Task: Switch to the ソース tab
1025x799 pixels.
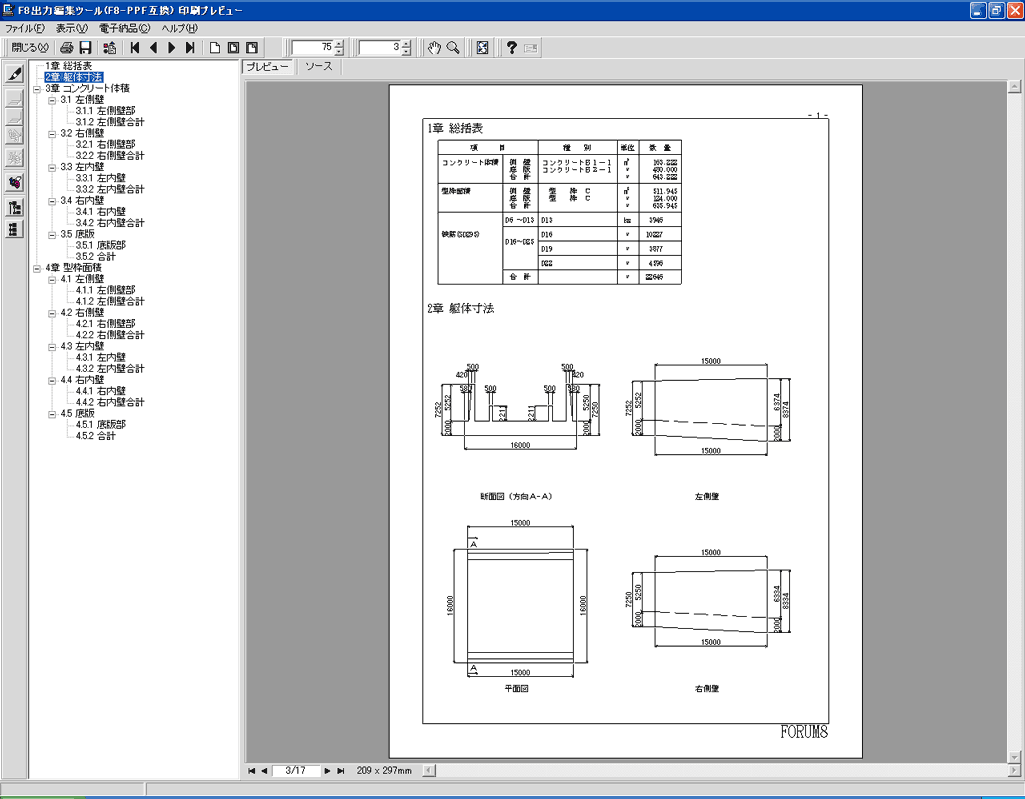Action: click(318, 67)
